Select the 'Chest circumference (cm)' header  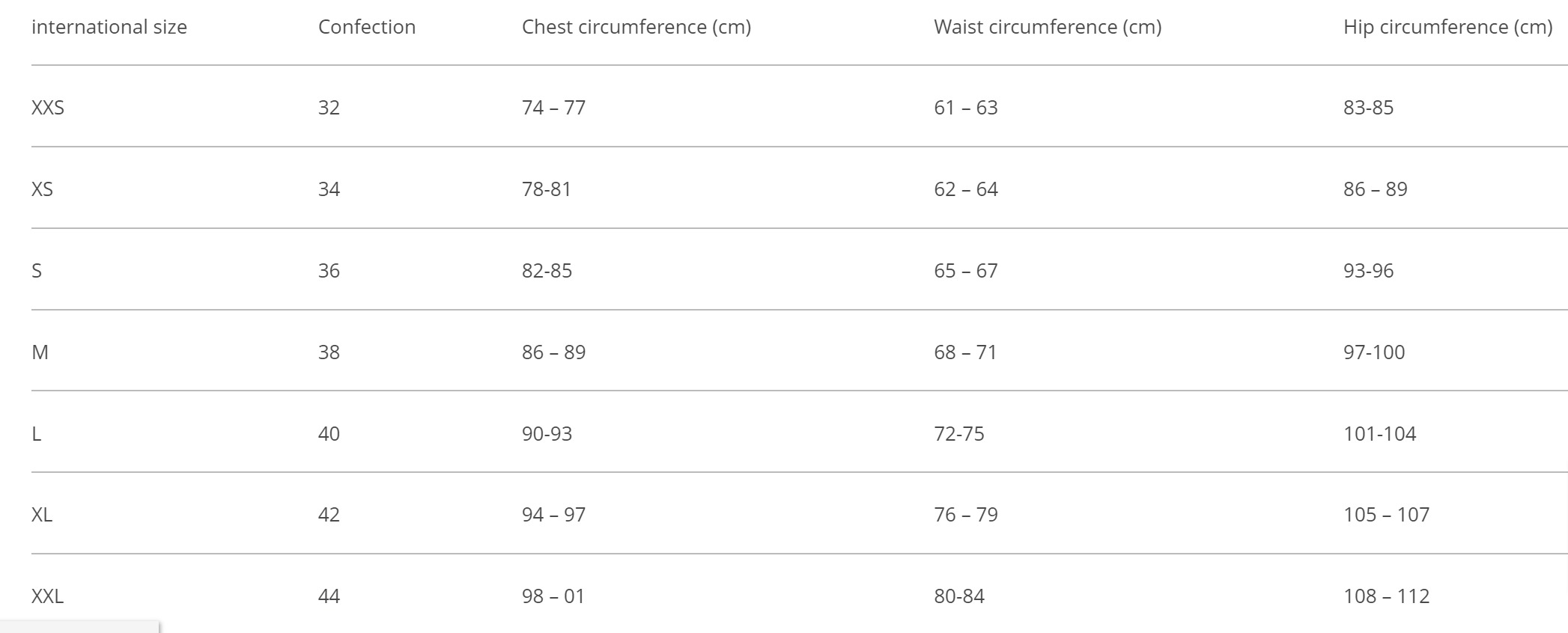[x=636, y=27]
